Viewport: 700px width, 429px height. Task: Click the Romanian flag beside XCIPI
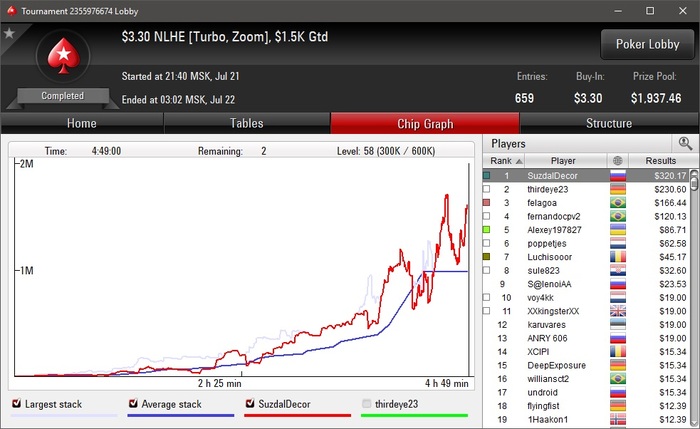click(x=618, y=352)
